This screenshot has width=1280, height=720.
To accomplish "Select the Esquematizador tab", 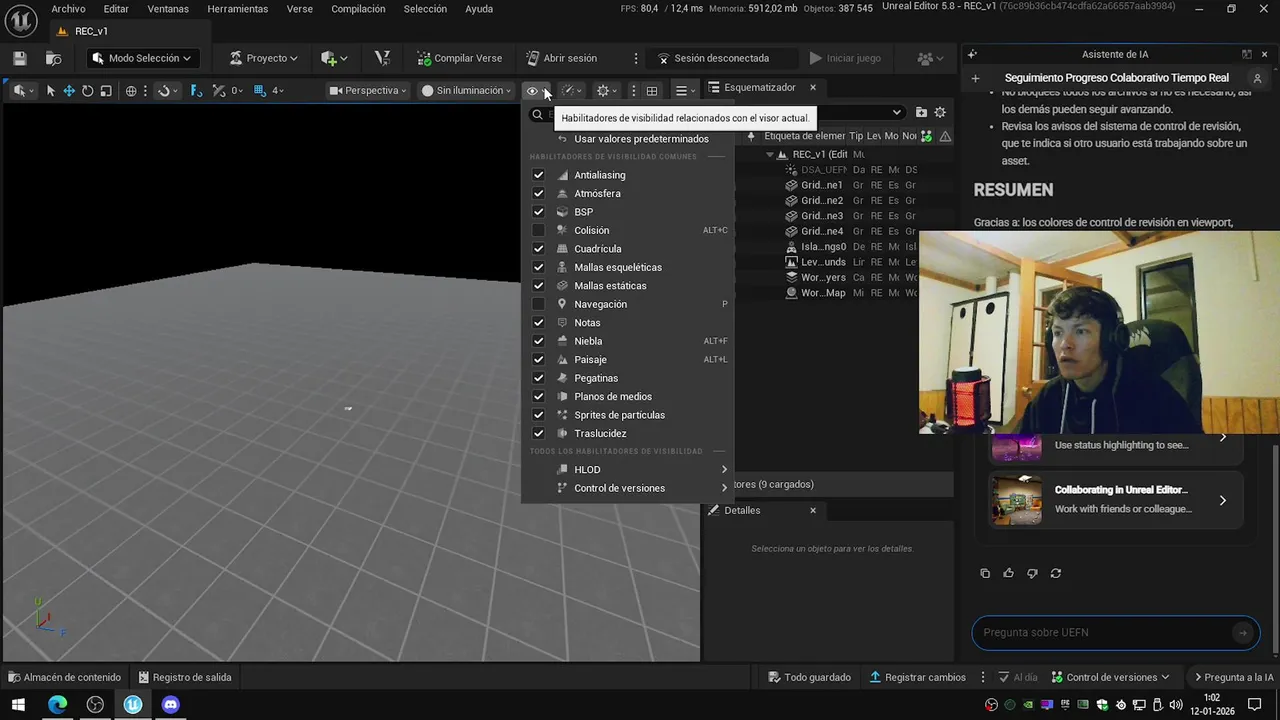I will 760,88.
